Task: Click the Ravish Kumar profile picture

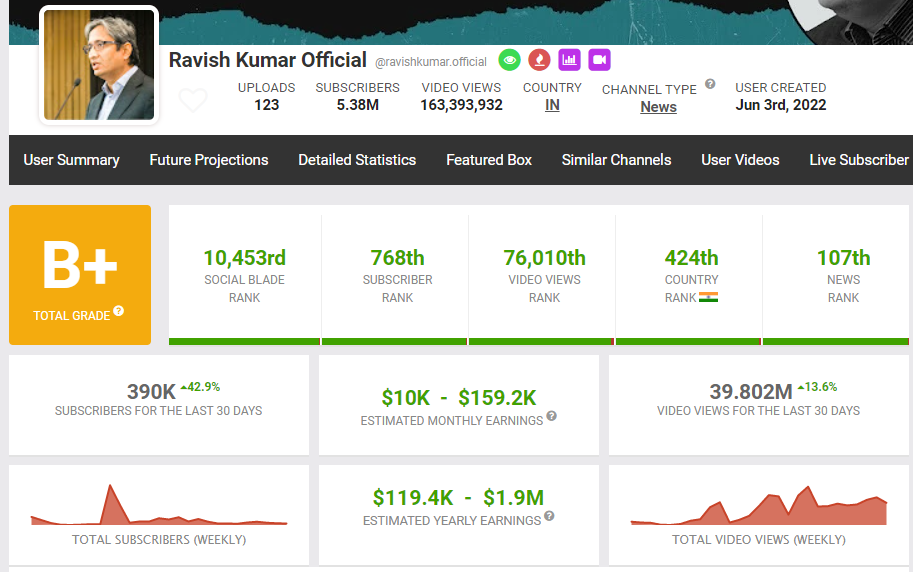Action: (99, 65)
